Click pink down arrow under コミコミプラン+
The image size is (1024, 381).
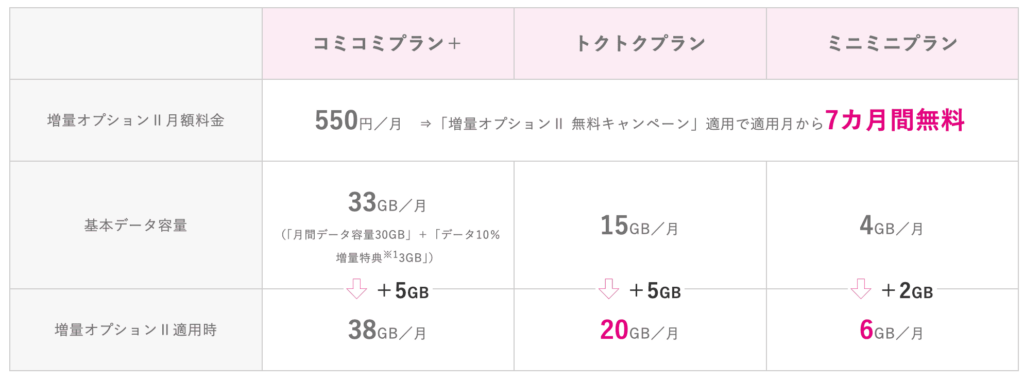point(357,288)
